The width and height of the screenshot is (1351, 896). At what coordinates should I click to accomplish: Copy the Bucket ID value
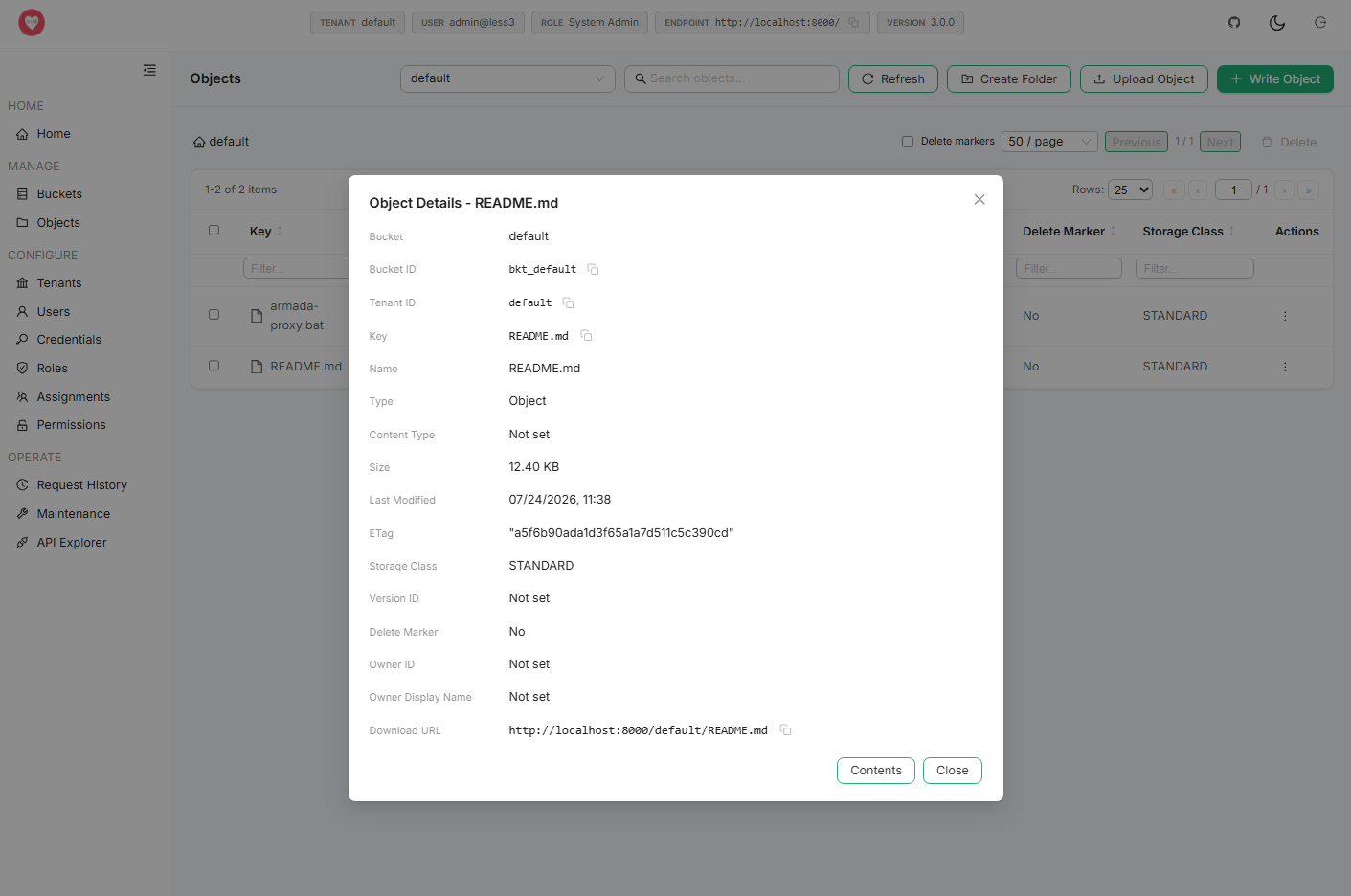tap(593, 269)
